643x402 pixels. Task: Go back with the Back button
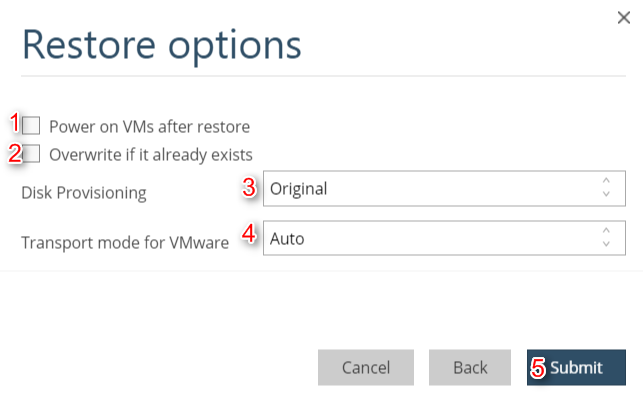pos(470,368)
